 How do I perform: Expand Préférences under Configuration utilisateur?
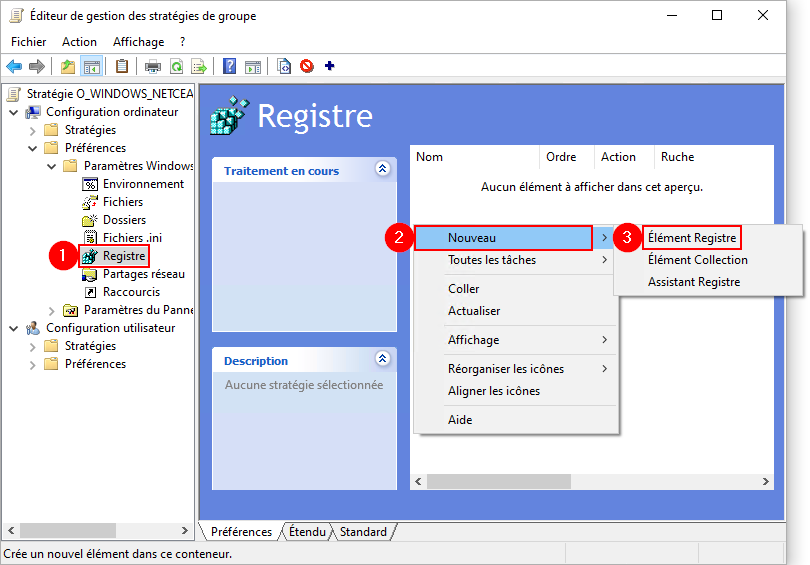(33, 365)
